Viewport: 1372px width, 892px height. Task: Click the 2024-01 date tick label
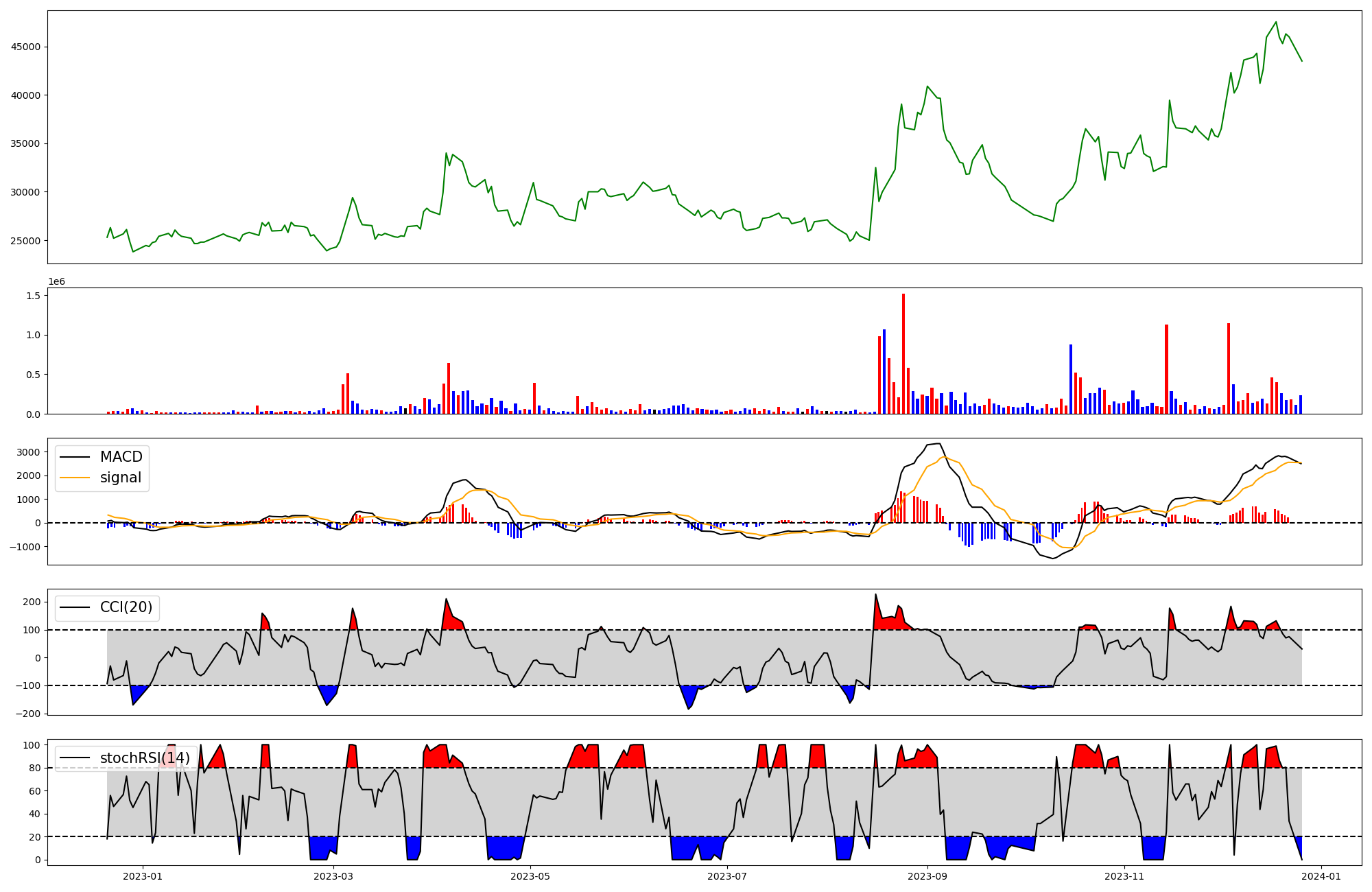point(1321,876)
